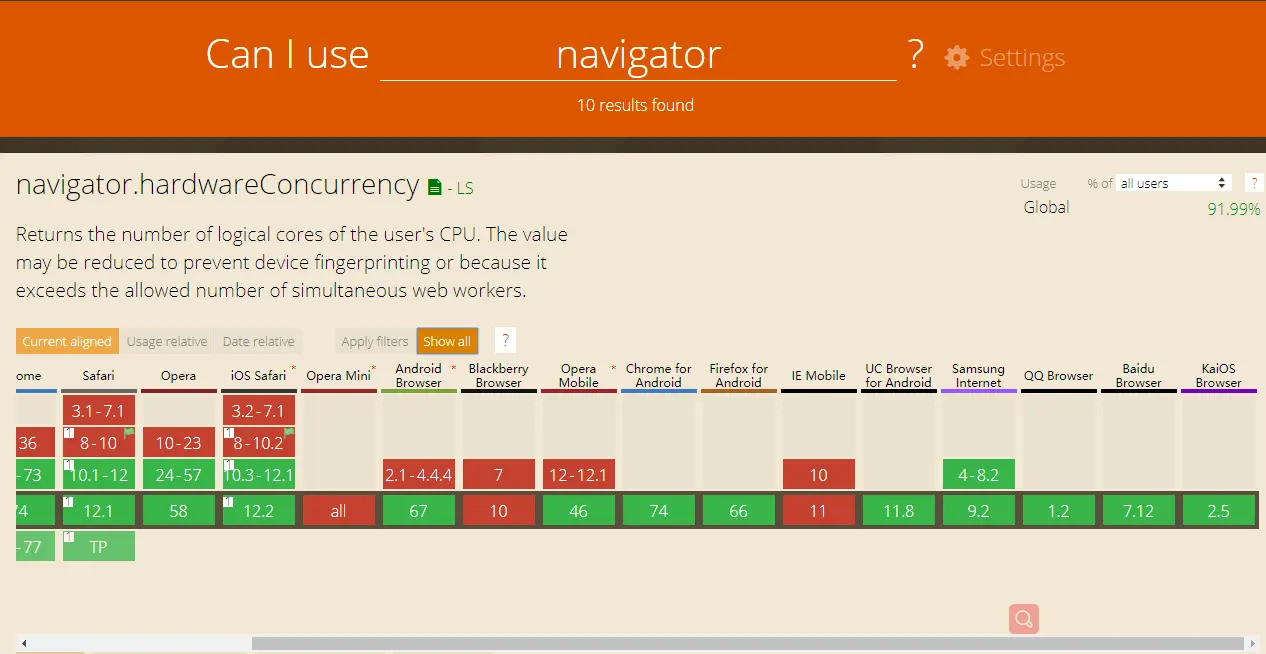Click Opera 58 current version cell
The height and width of the screenshot is (654, 1266).
click(179, 511)
